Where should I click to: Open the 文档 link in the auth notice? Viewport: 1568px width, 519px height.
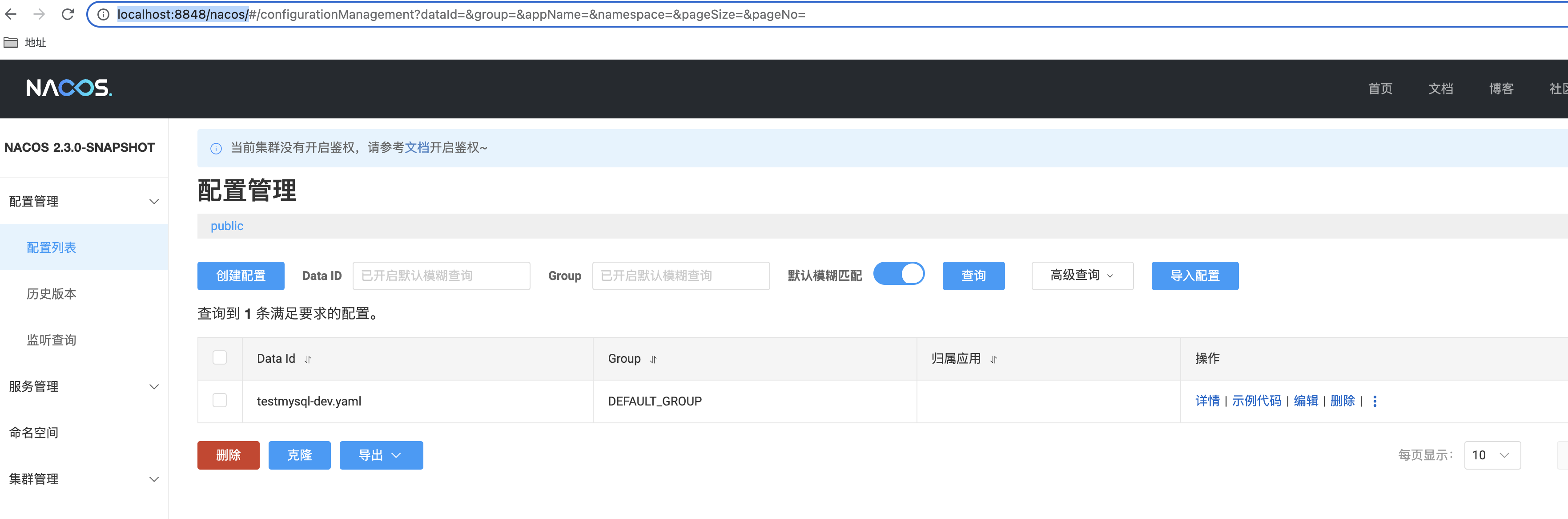[x=417, y=148]
